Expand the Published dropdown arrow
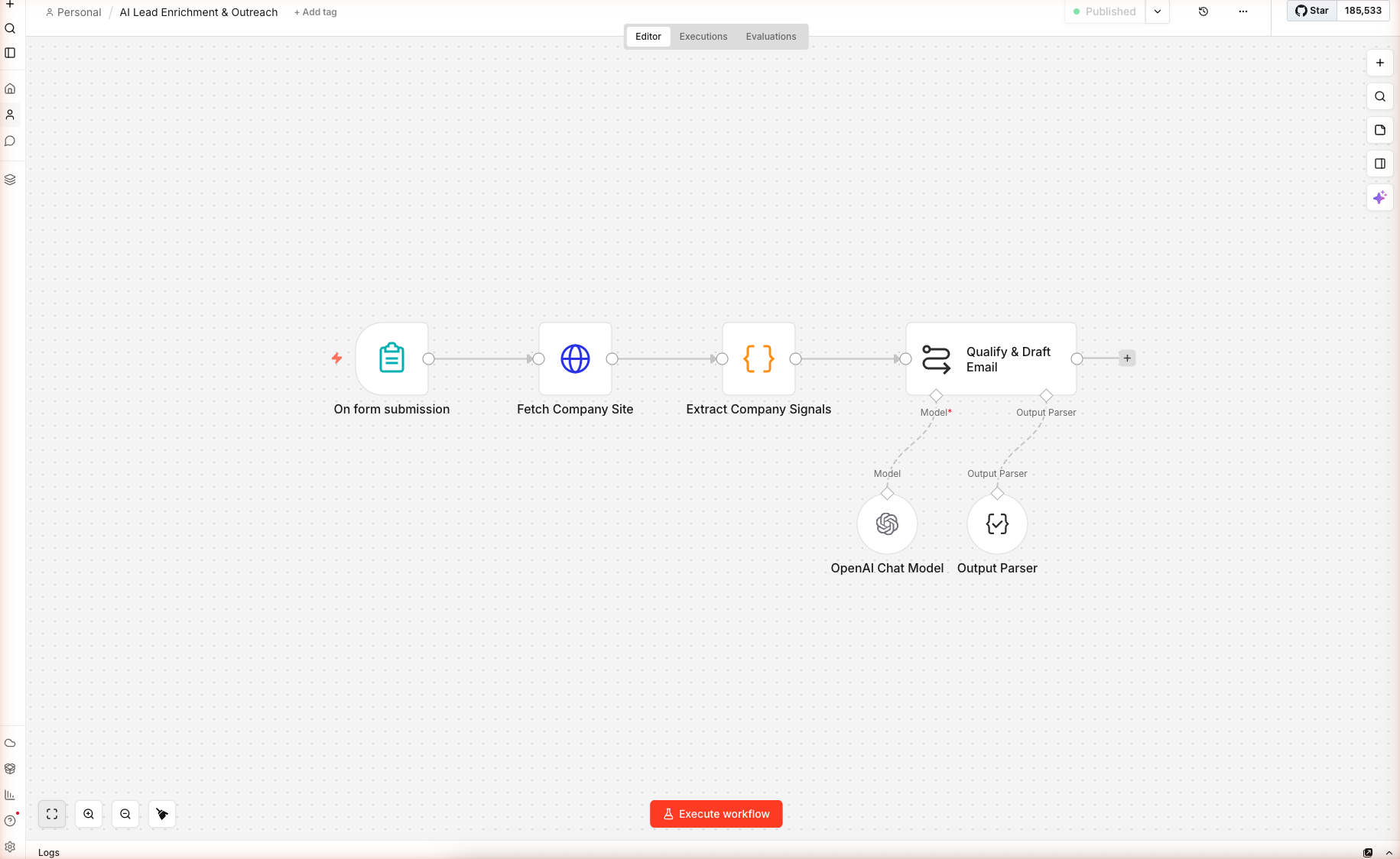 pos(1158,11)
